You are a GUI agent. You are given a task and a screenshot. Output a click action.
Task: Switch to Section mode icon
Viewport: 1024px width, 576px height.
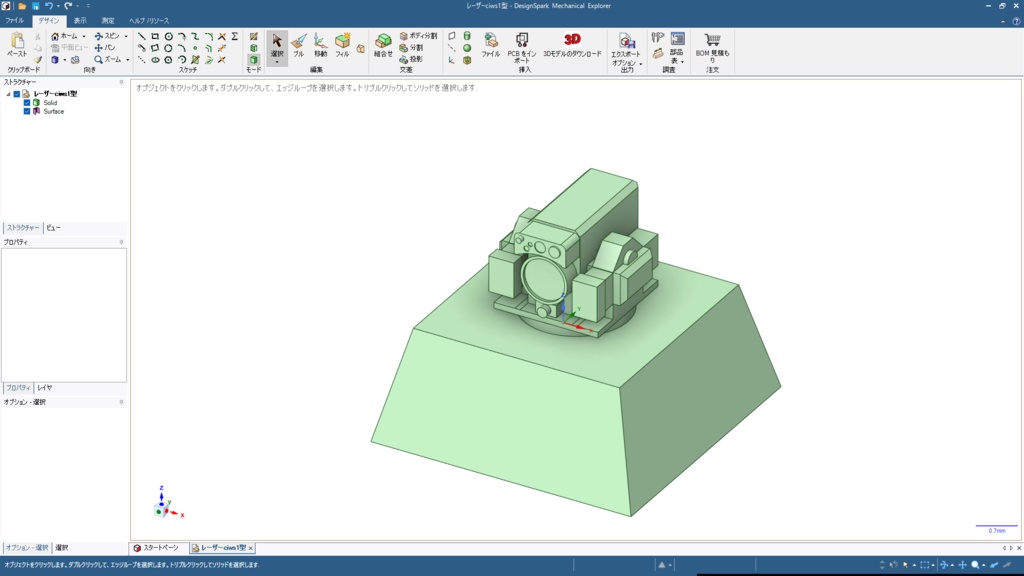click(253, 48)
